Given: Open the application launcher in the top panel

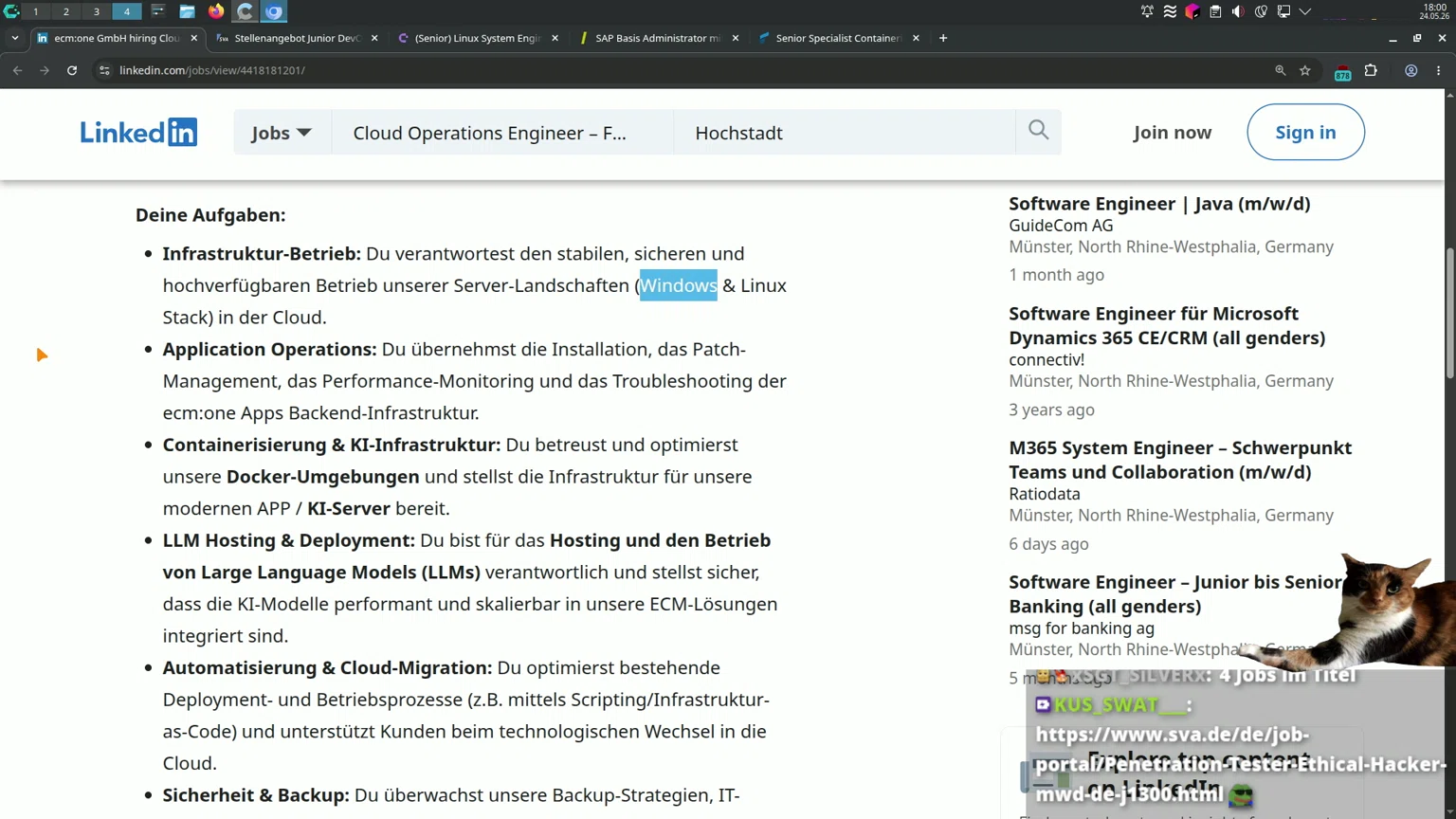Looking at the screenshot, I should (11, 11).
